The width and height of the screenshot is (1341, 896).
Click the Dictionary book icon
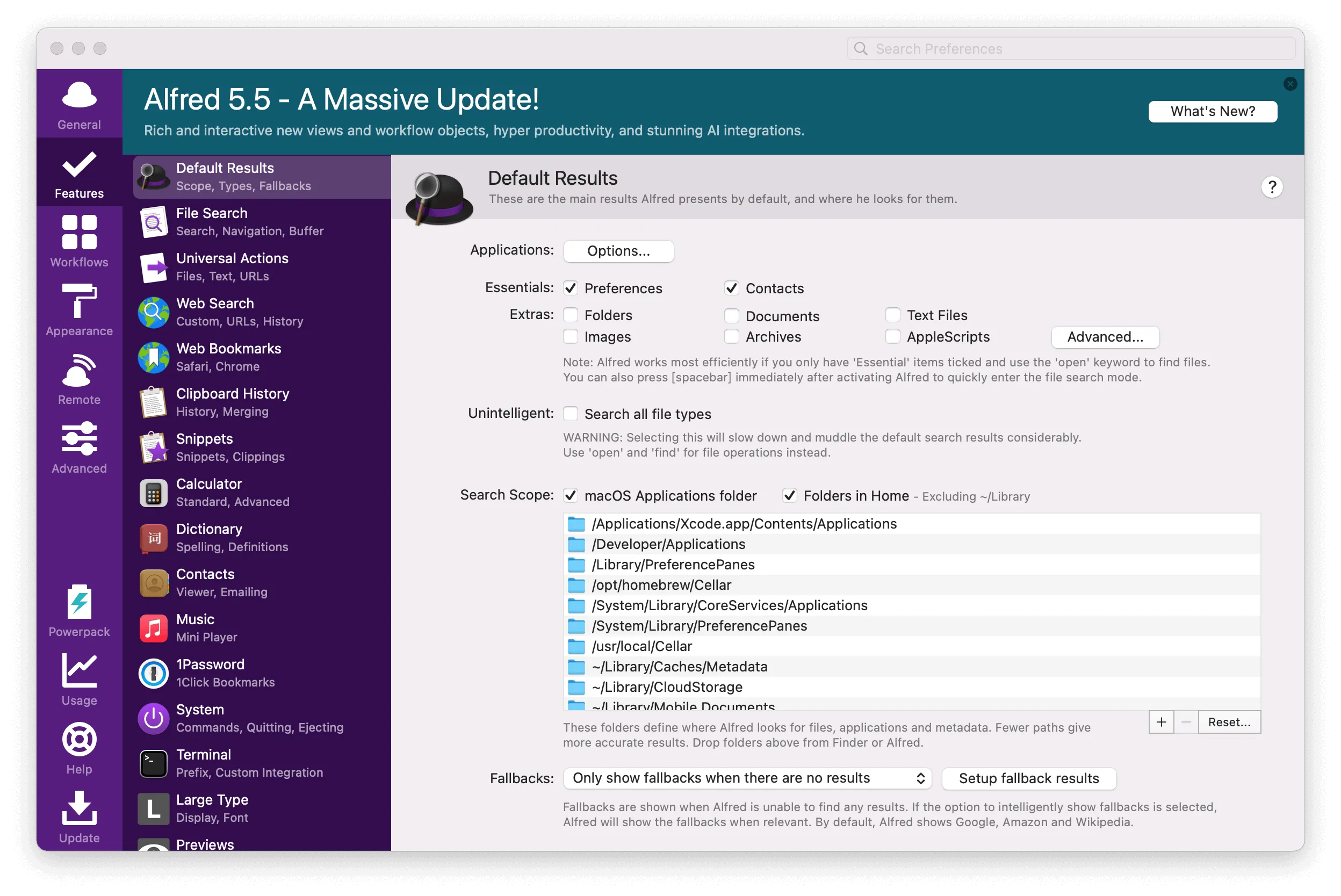[153, 538]
